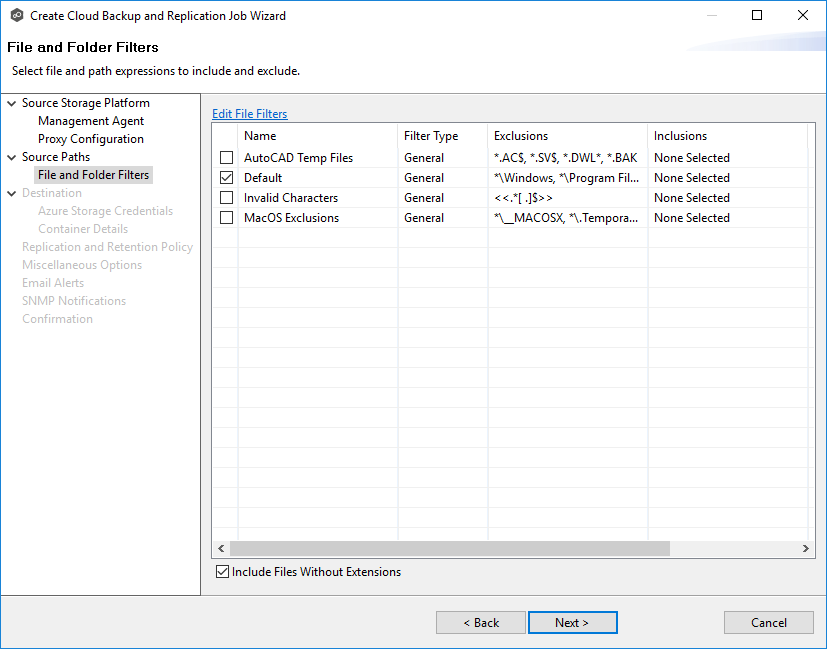
Task: Select File and Folder Filters step
Action: coord(93,174)
